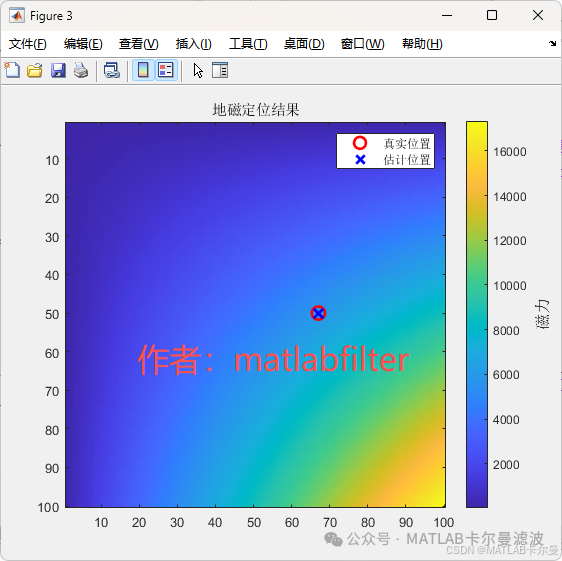Open the 桌面(D) menu

click(x=304, y=44)
